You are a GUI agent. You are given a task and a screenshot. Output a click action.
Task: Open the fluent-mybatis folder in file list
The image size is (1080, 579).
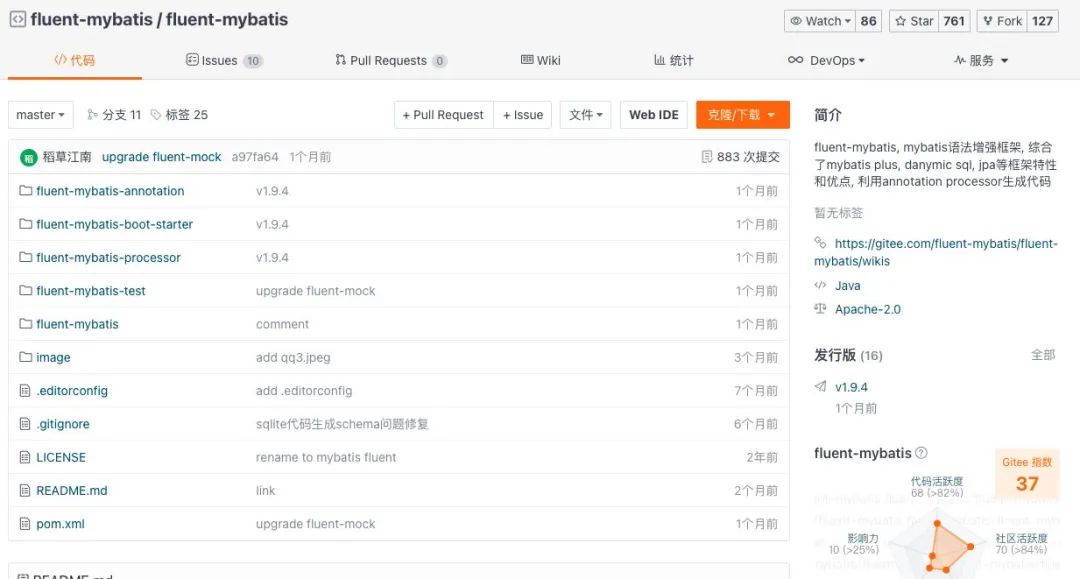point(77,324)
